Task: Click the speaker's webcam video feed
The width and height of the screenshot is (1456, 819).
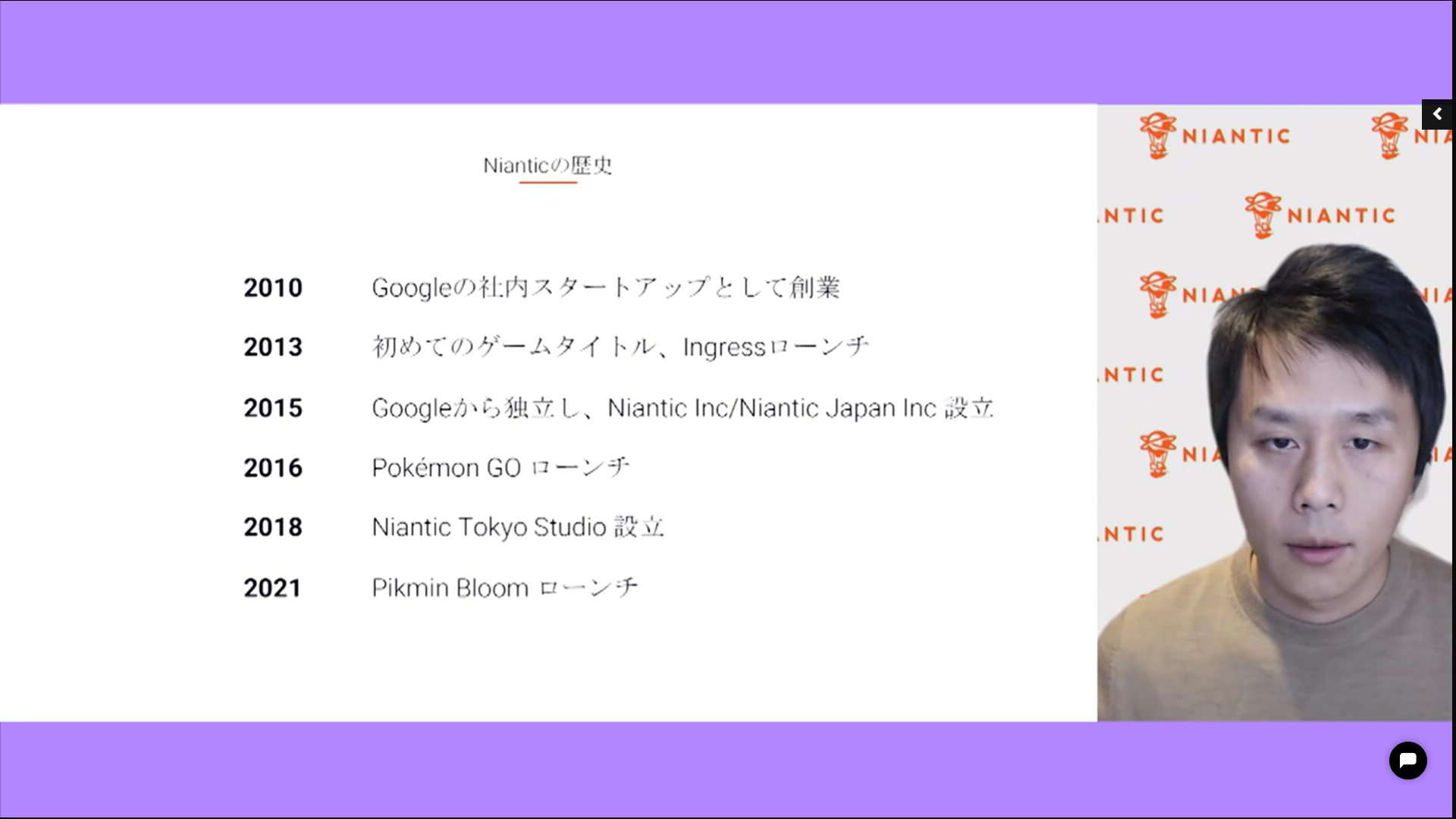Action: (x=1275, y=413)
